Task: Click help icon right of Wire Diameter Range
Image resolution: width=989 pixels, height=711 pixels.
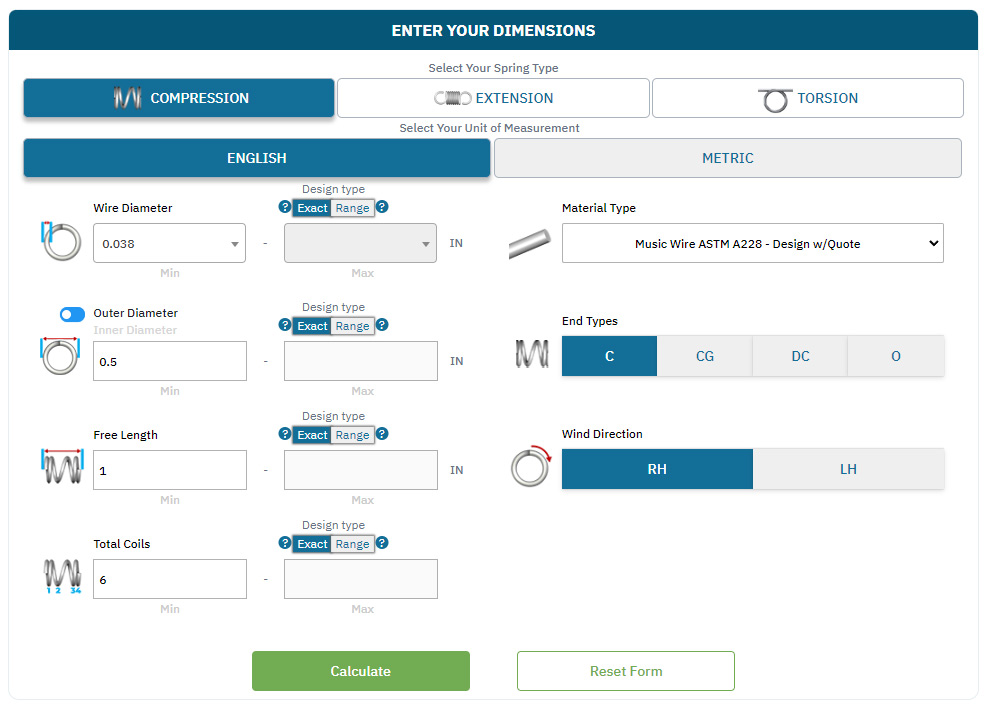Action: click(382, 208)
